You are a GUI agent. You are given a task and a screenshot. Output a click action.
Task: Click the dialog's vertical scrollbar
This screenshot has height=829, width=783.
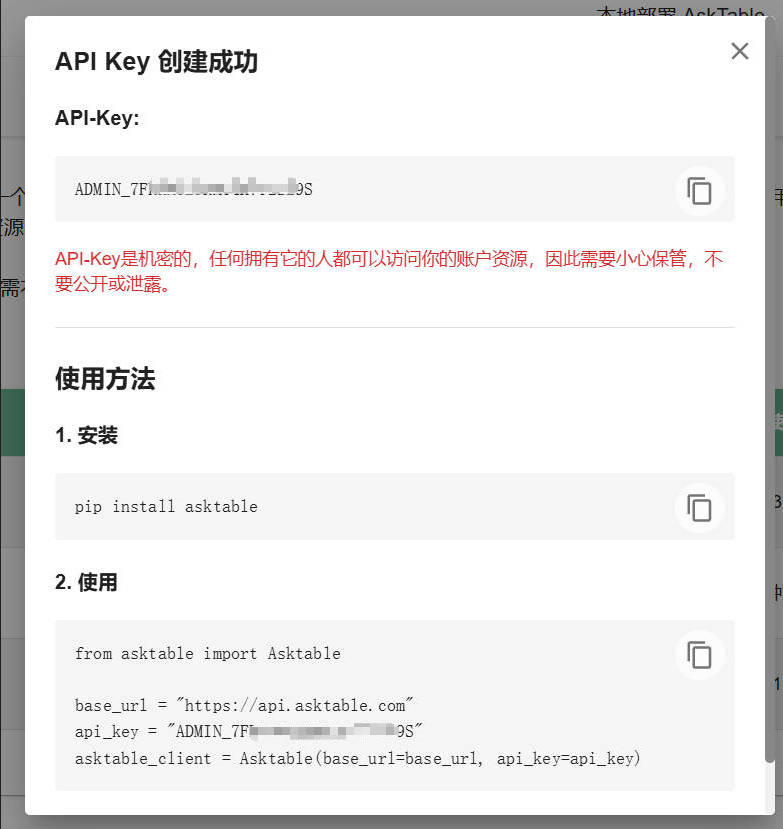click(770, 391)
